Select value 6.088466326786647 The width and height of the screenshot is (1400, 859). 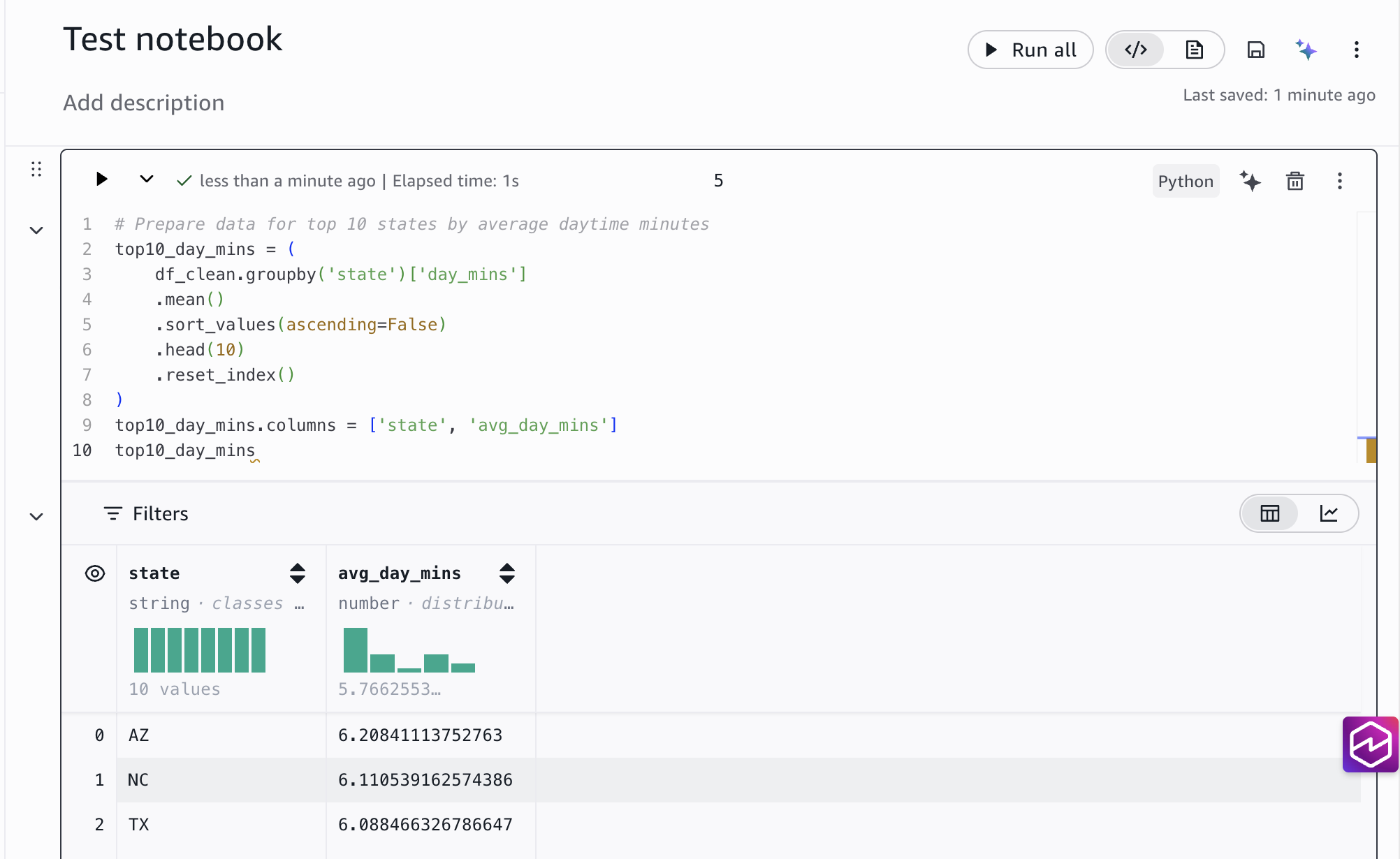[425, 825]
